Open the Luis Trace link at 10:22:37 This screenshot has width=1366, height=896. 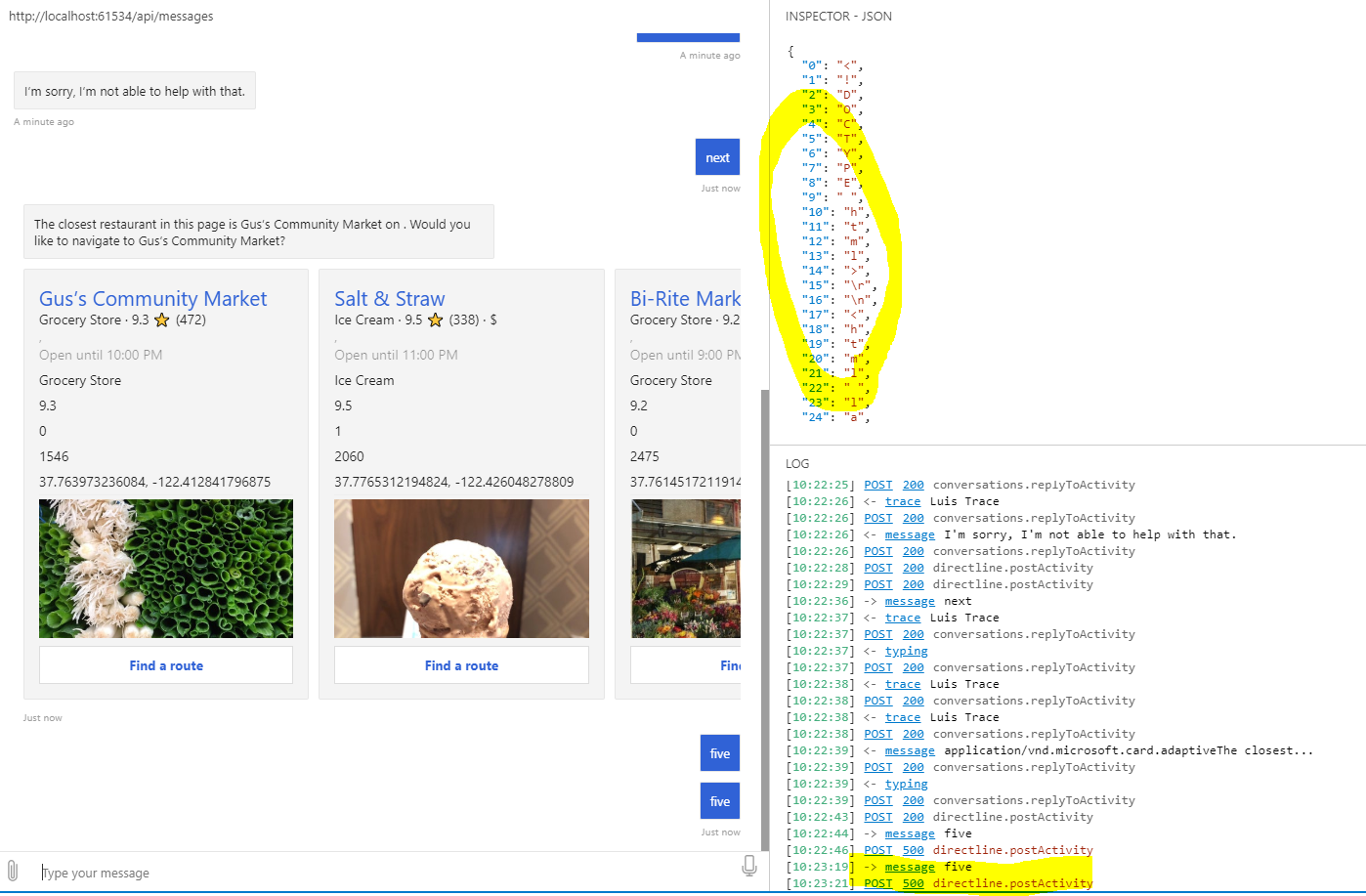coord(903,618)
